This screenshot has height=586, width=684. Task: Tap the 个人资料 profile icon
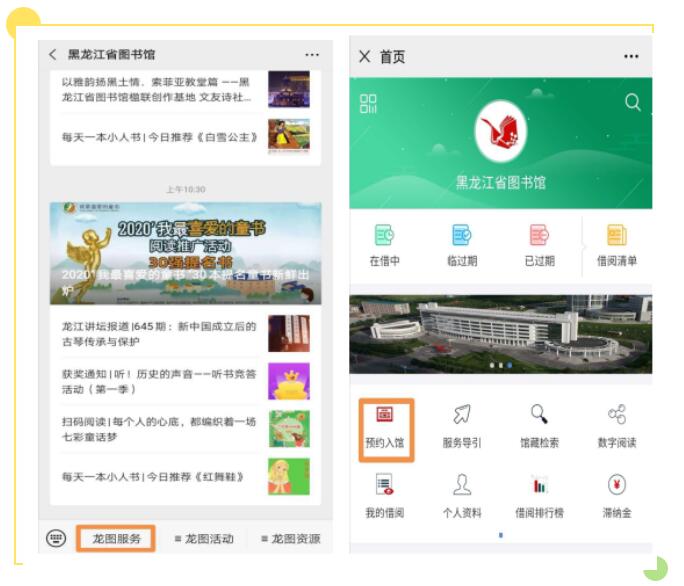[x=461, y=495]
